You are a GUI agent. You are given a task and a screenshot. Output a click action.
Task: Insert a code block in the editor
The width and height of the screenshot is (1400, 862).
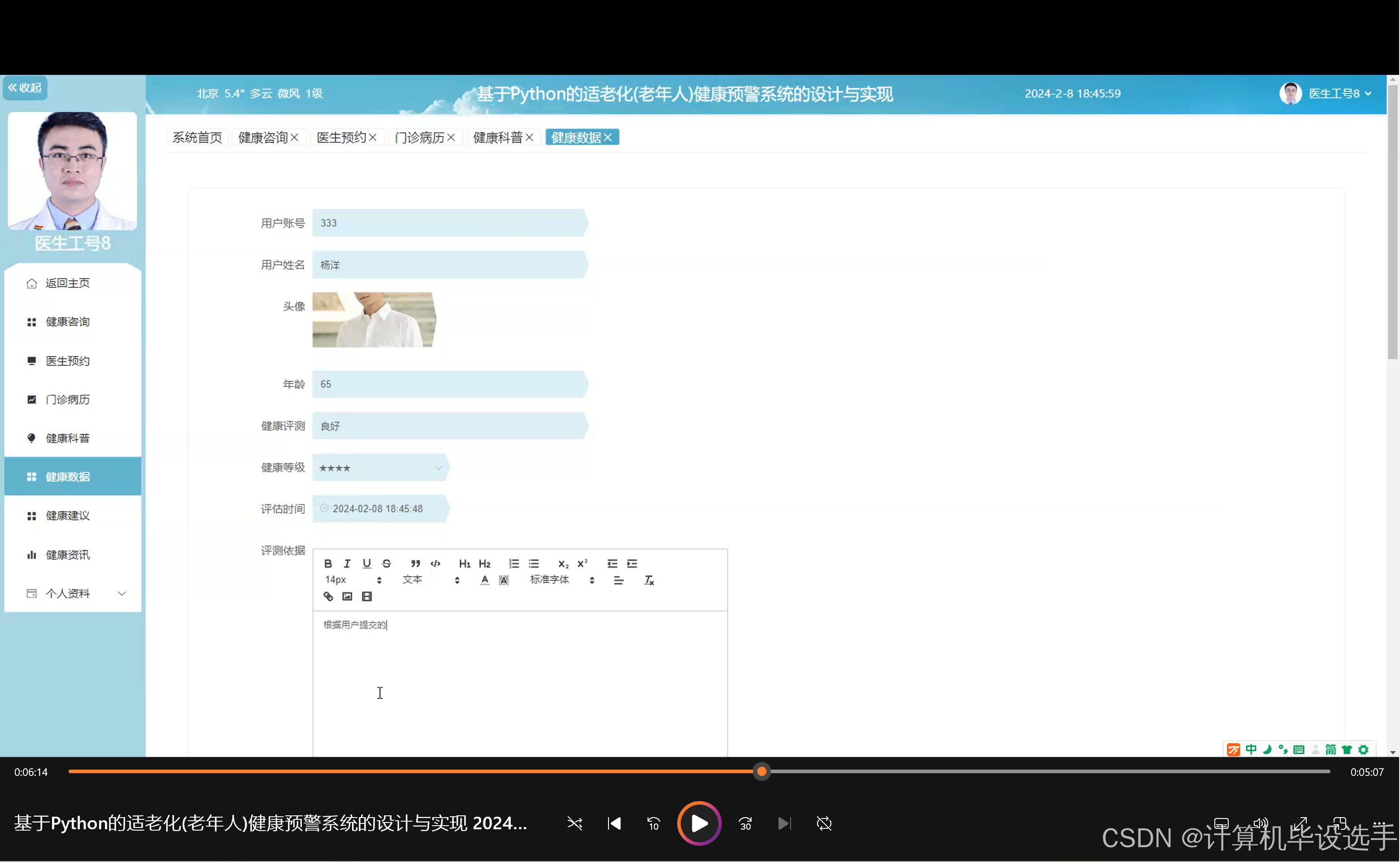435,563
